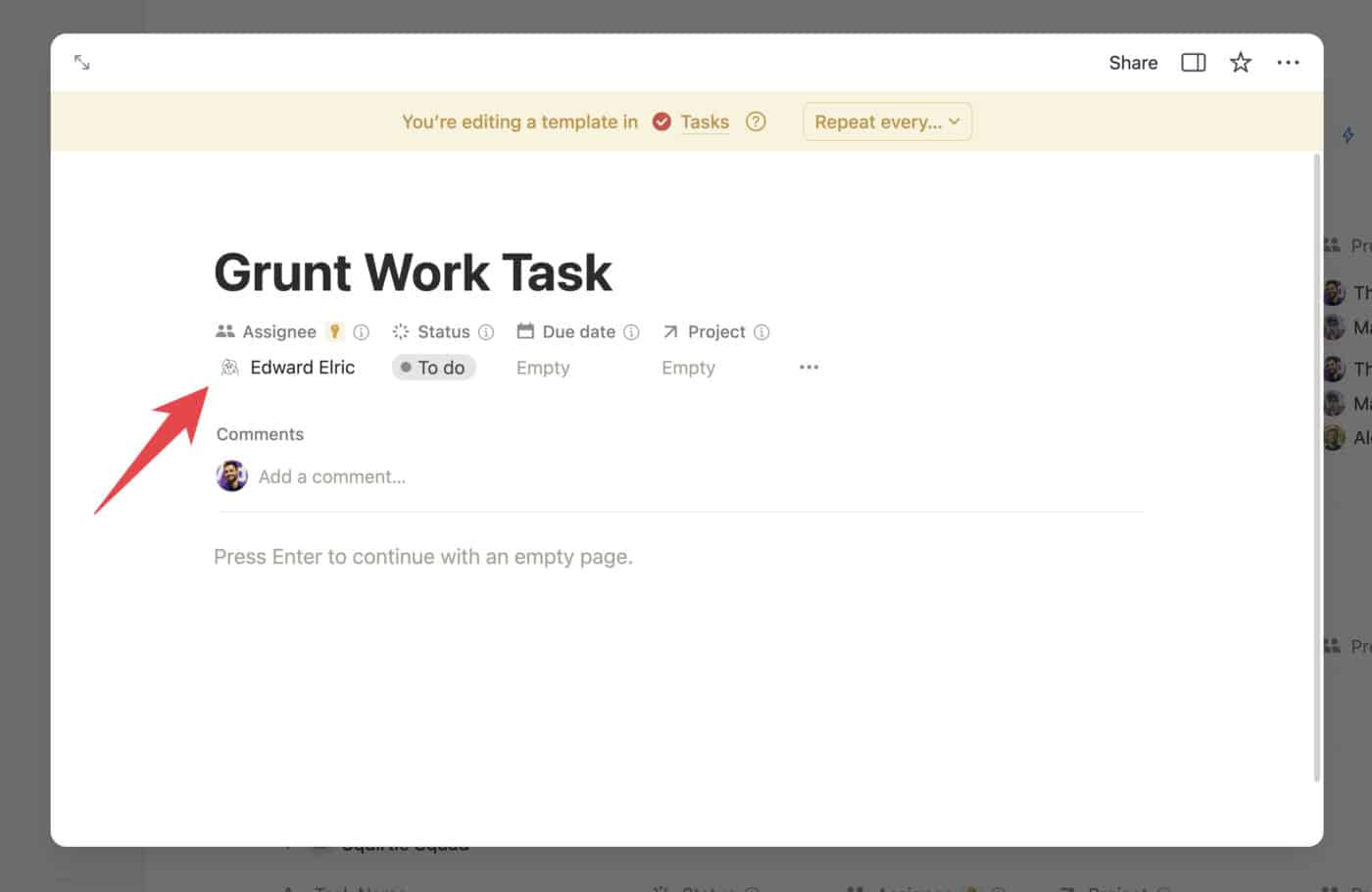Click the Add a comment field
Image resolution: width=1372 pixels, height=892 pixels.
click(332, 477)
